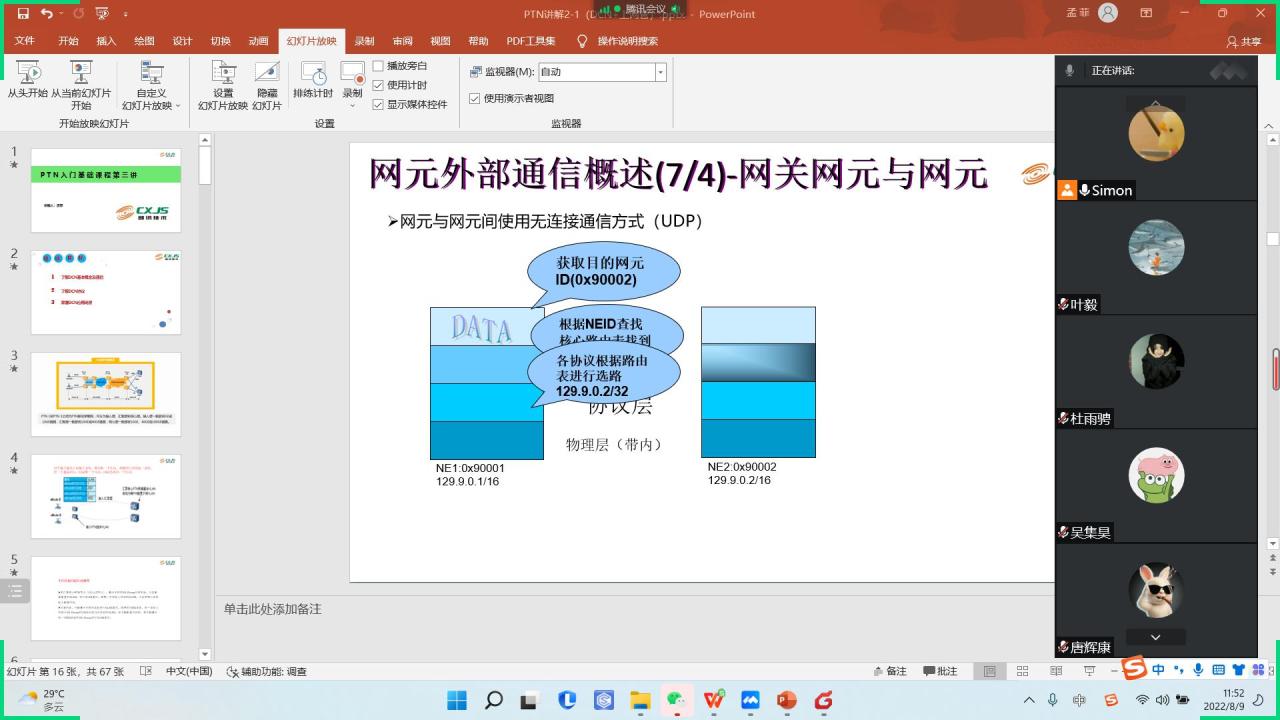
Task: Click the 备注 button in status bar
Action: tap(890, 671)
